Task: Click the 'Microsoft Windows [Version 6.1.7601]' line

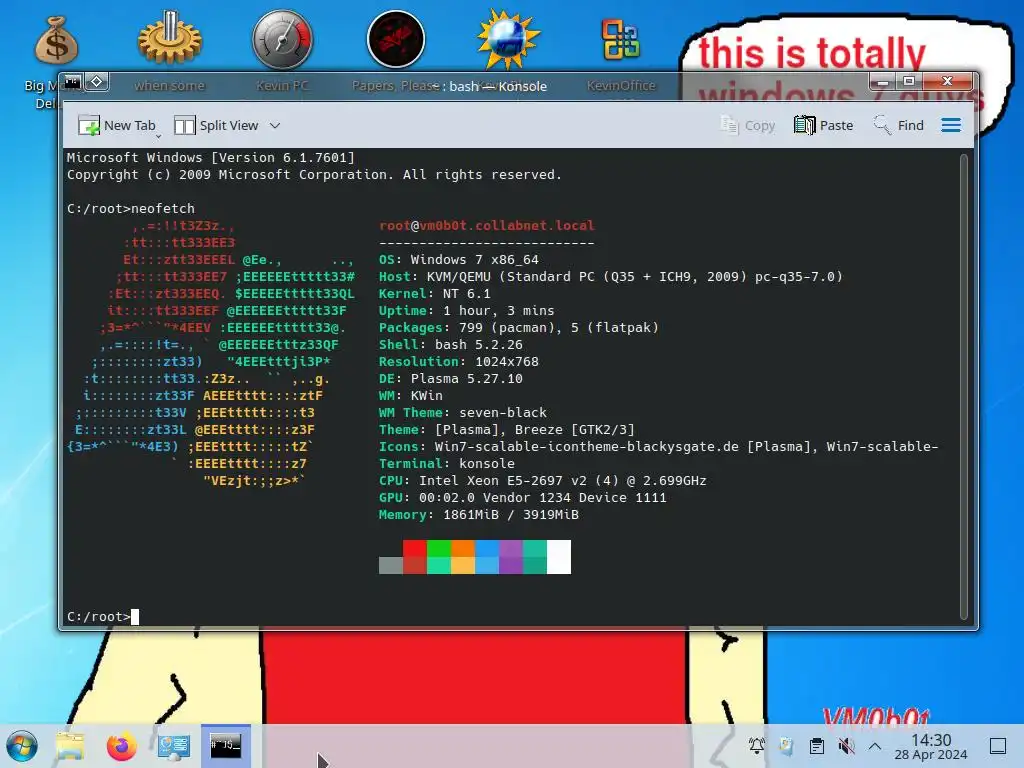Action: 210,157
